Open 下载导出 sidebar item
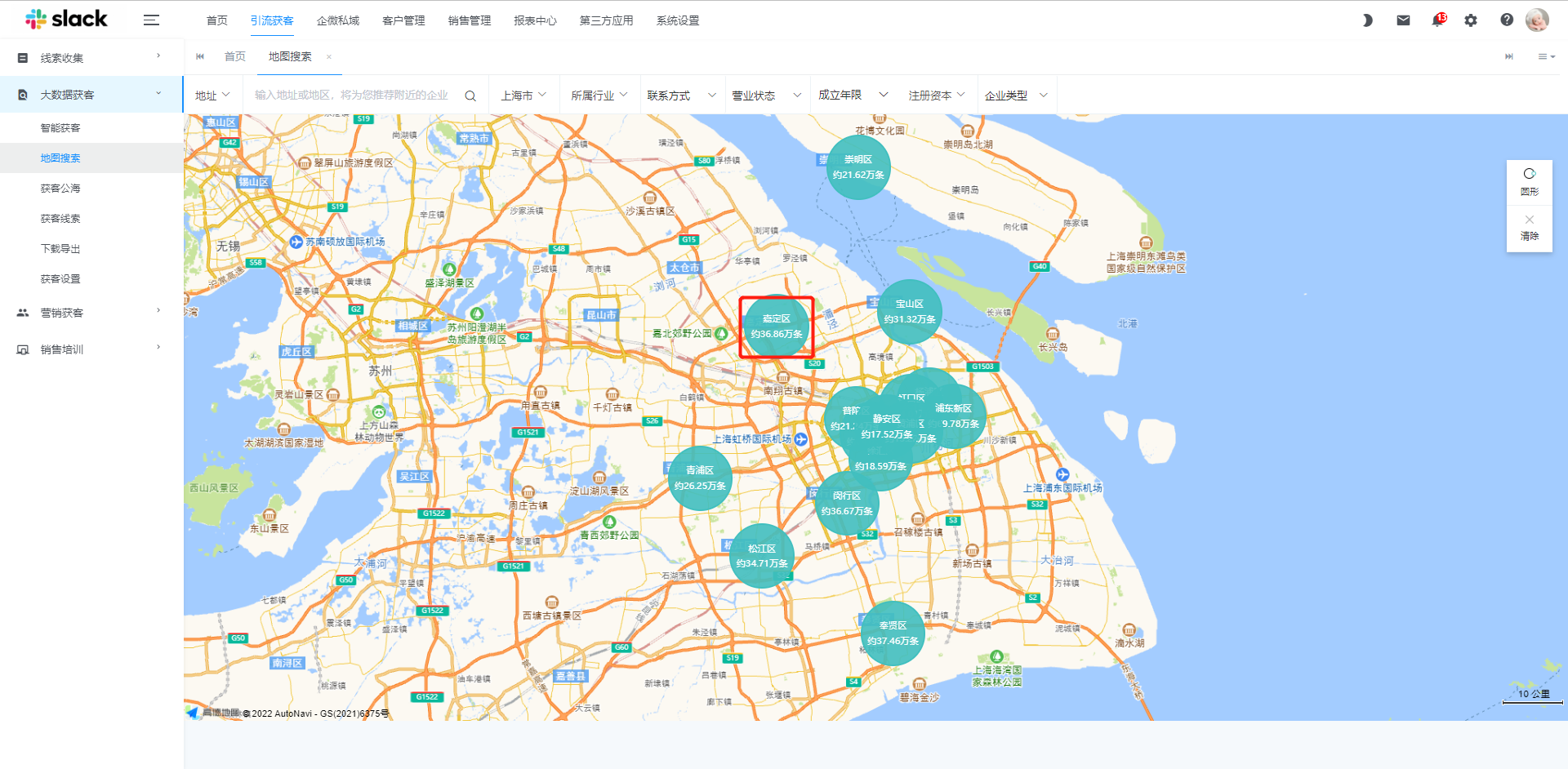This screenshot has width=1568, height=769. click(x=60, y=249)
